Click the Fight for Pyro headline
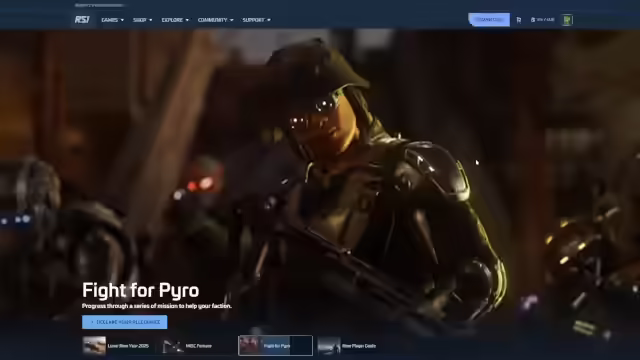Image resolution: width=640 pixels, height=360 pixels. point(141,291)
